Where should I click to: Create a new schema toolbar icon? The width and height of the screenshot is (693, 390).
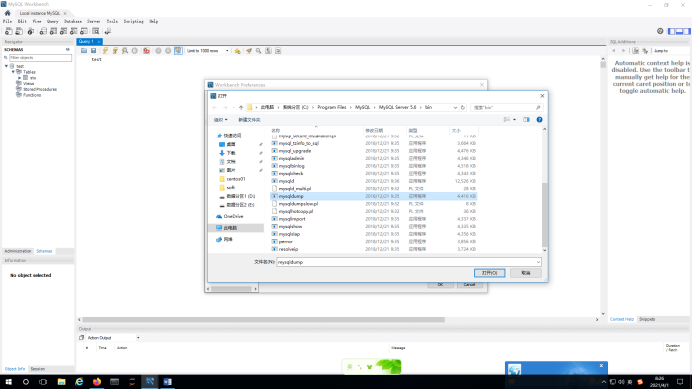pyautogui.click(x=43, y=31)
